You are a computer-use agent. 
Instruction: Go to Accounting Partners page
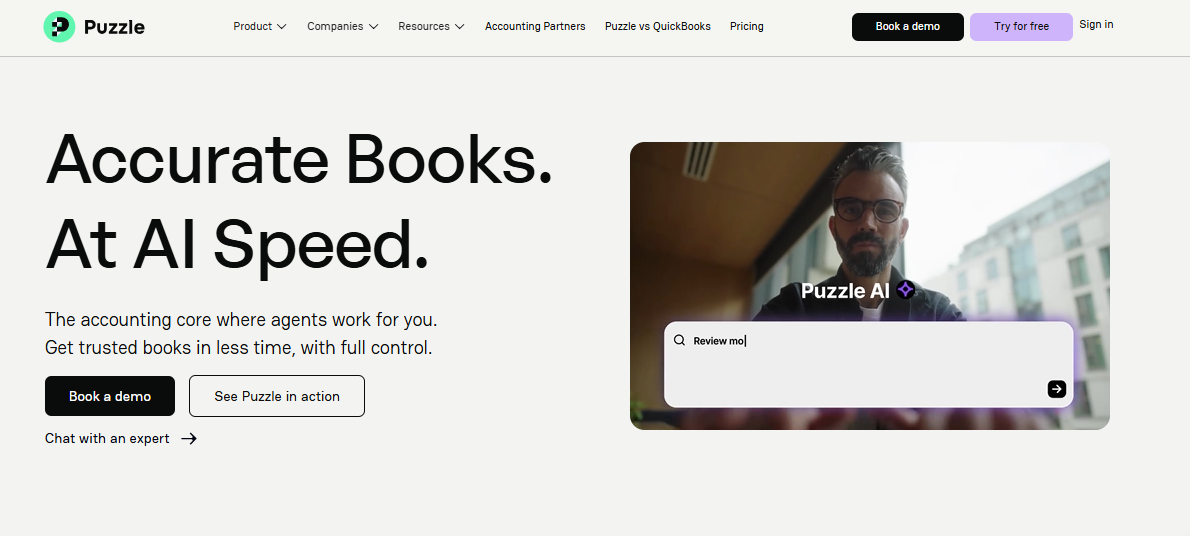pyautogui.click(x=535, y=26)
